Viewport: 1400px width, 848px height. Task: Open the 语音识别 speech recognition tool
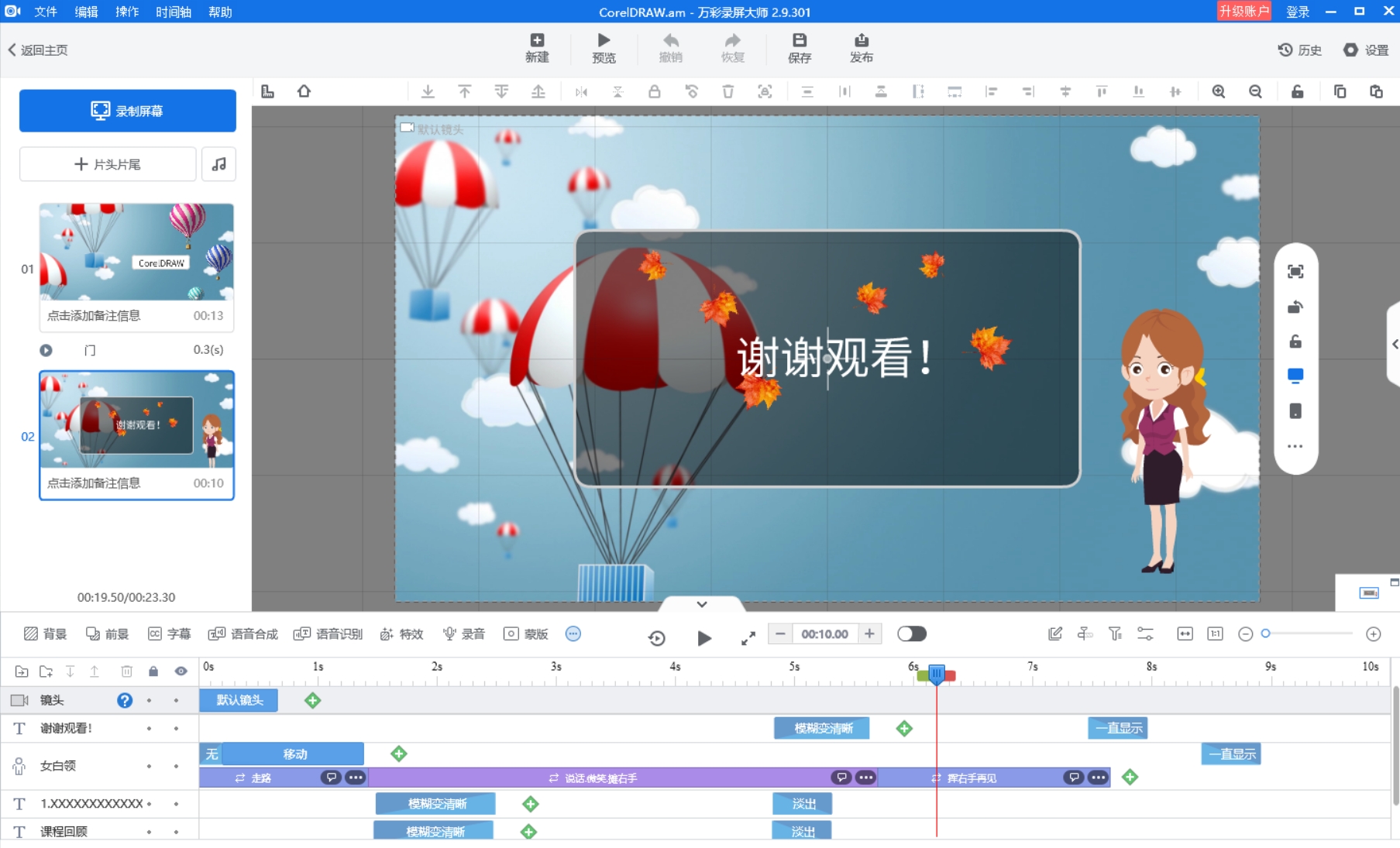click(x=328, y=633)
